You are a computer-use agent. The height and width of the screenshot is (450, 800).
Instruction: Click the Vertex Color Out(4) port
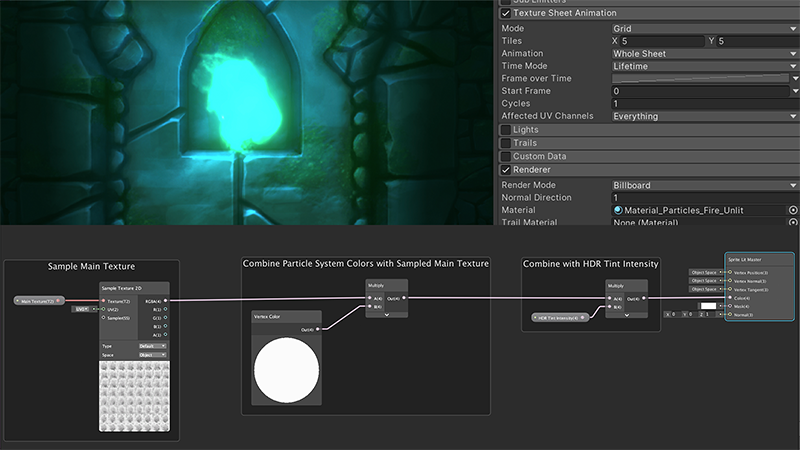(317, 329)
